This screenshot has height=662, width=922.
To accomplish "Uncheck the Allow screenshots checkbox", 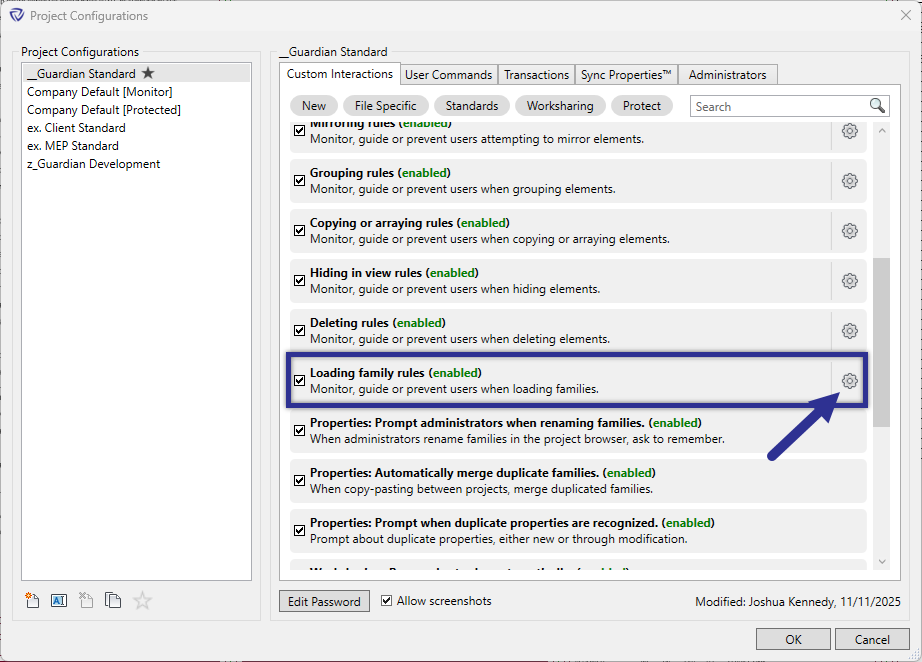I will [x=386, y=600].
